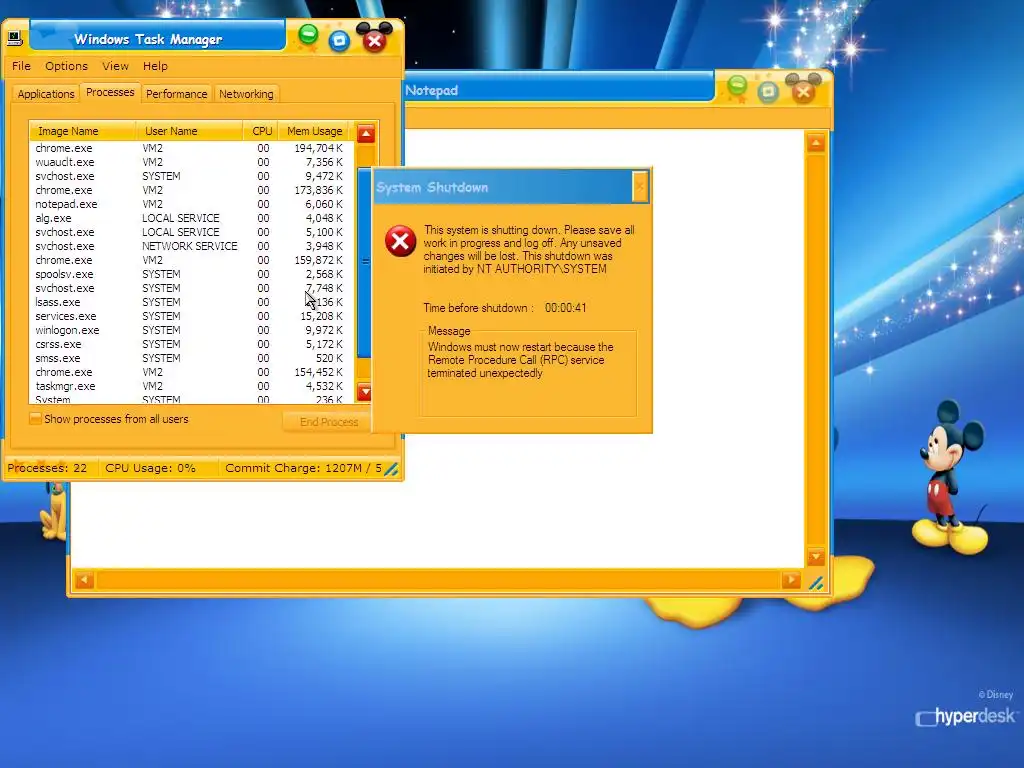This screenshot has height=768, width=1024.
Task: Click the Processes: 22 status bar entry
Action: point(47,468)
